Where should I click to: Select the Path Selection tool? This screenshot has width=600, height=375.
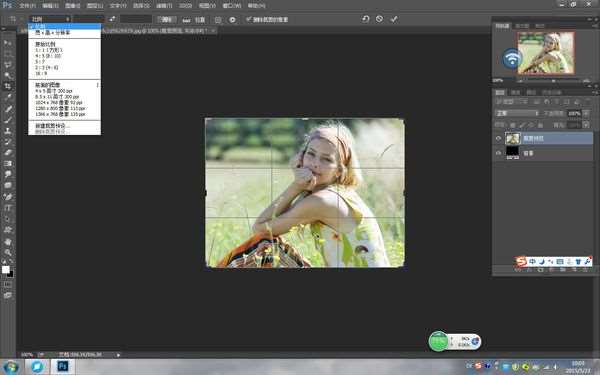coord(8,219)
